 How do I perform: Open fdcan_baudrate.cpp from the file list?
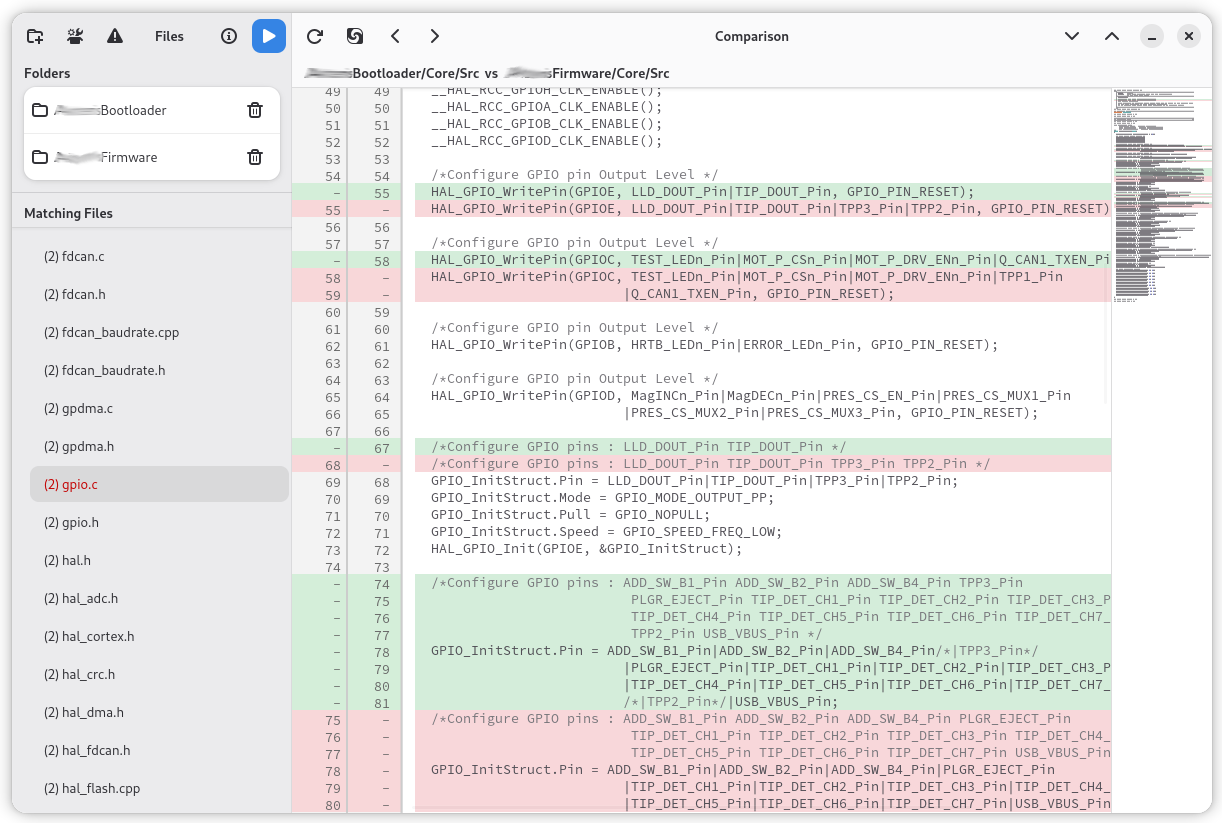(x=111, y=332)
